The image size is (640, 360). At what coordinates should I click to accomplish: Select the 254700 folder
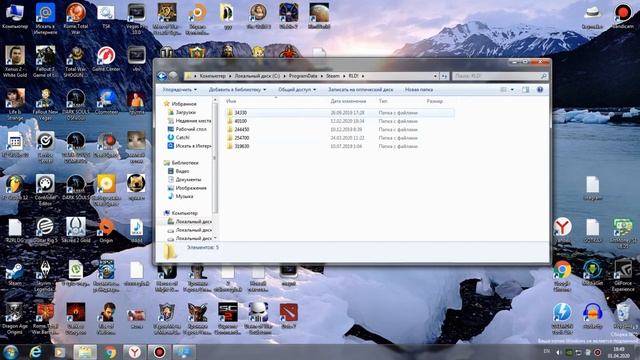coord(242,138)
